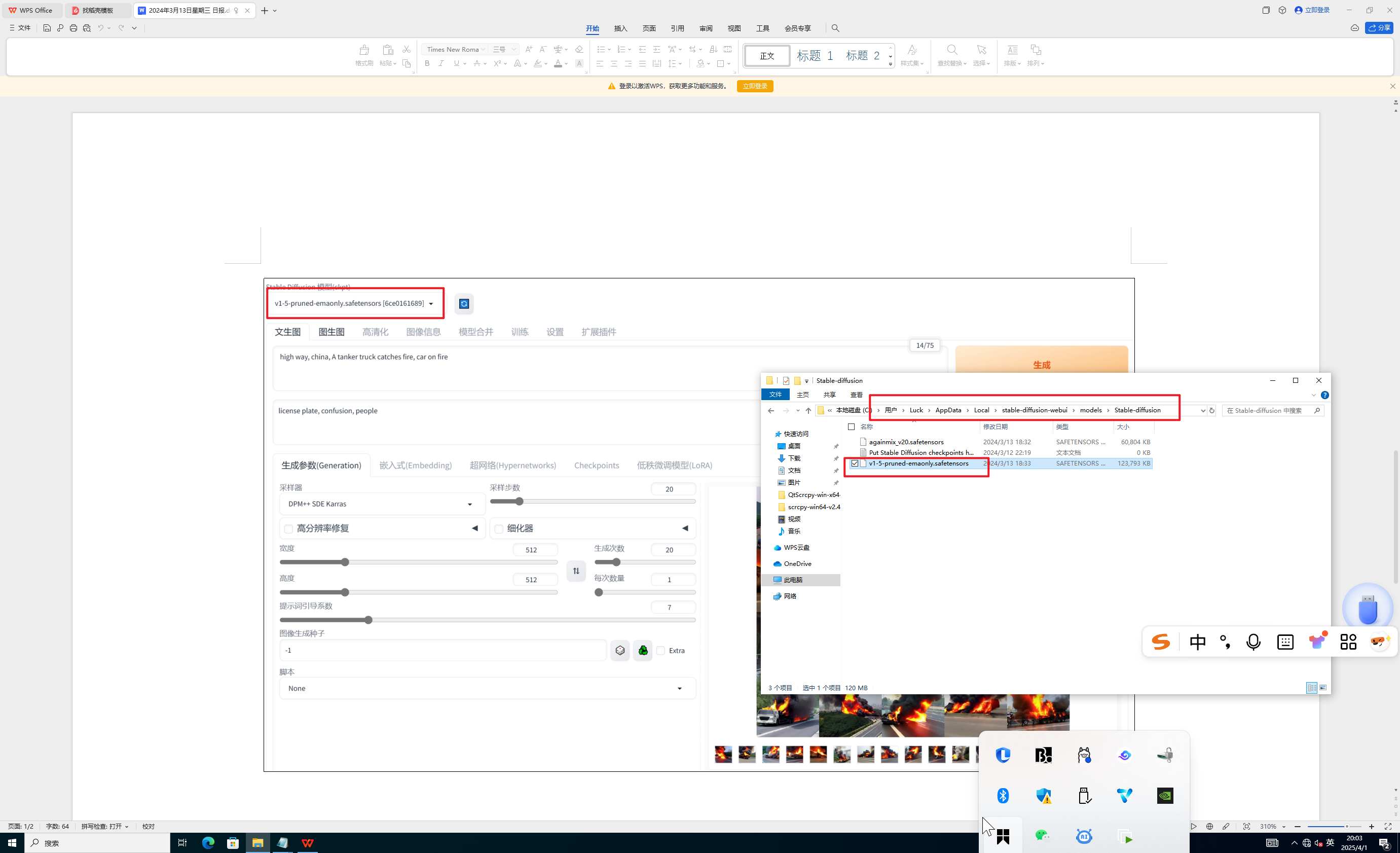
Task: Click the clear formatting eraser icon
Action: tap(579, 49)
